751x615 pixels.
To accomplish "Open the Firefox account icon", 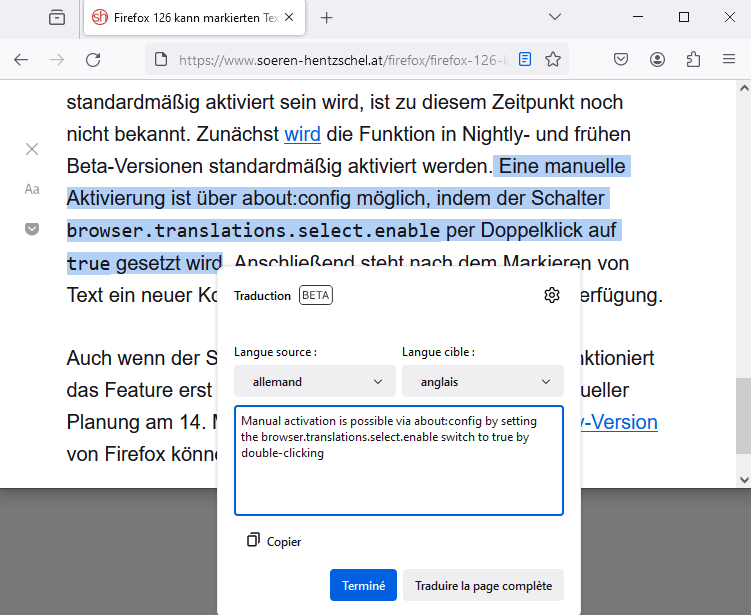I will point(657,59).
